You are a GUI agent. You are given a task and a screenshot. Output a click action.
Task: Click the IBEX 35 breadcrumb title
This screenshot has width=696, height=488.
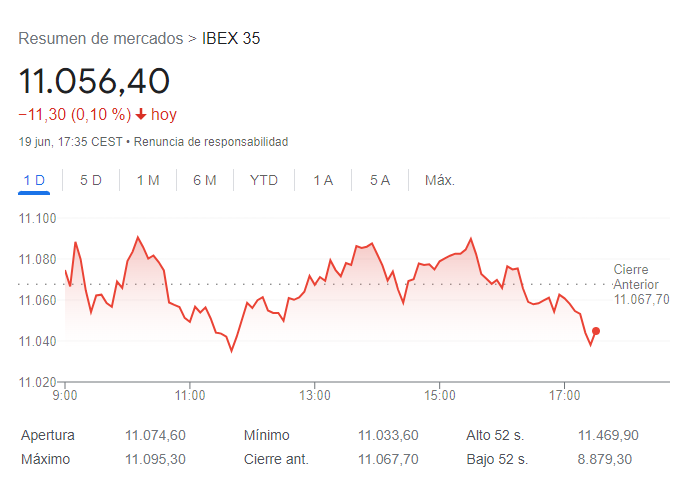click(x=231, y=39)
